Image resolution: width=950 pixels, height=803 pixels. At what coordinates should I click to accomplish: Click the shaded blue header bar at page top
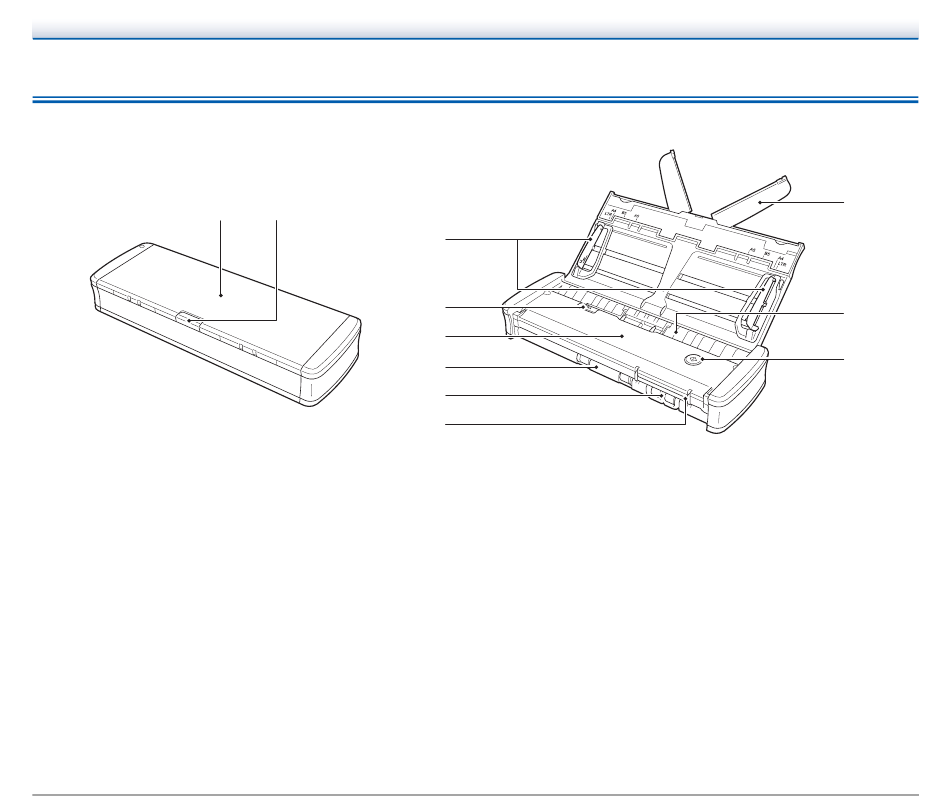coord(475,30)
